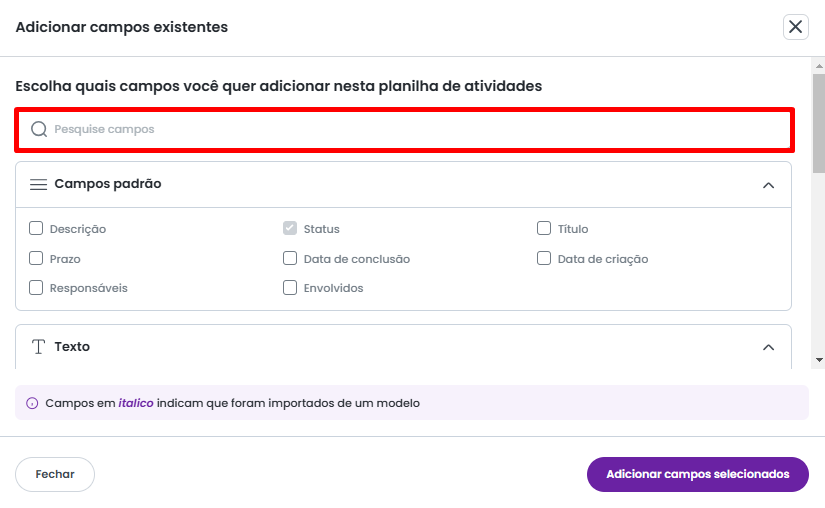
Task: Check the Descrição field checkbox
Action: tap(36, 228)
